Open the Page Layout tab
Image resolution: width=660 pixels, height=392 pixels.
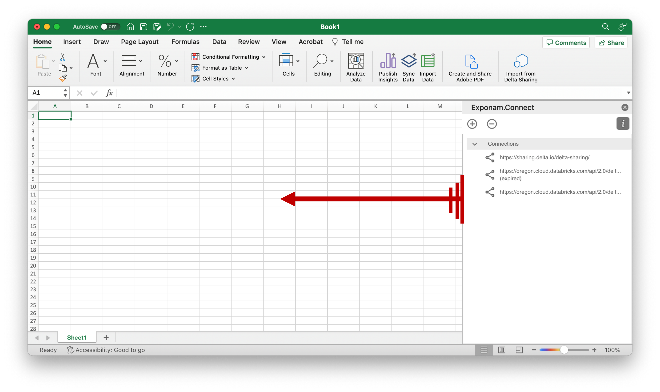pos(139,42)
